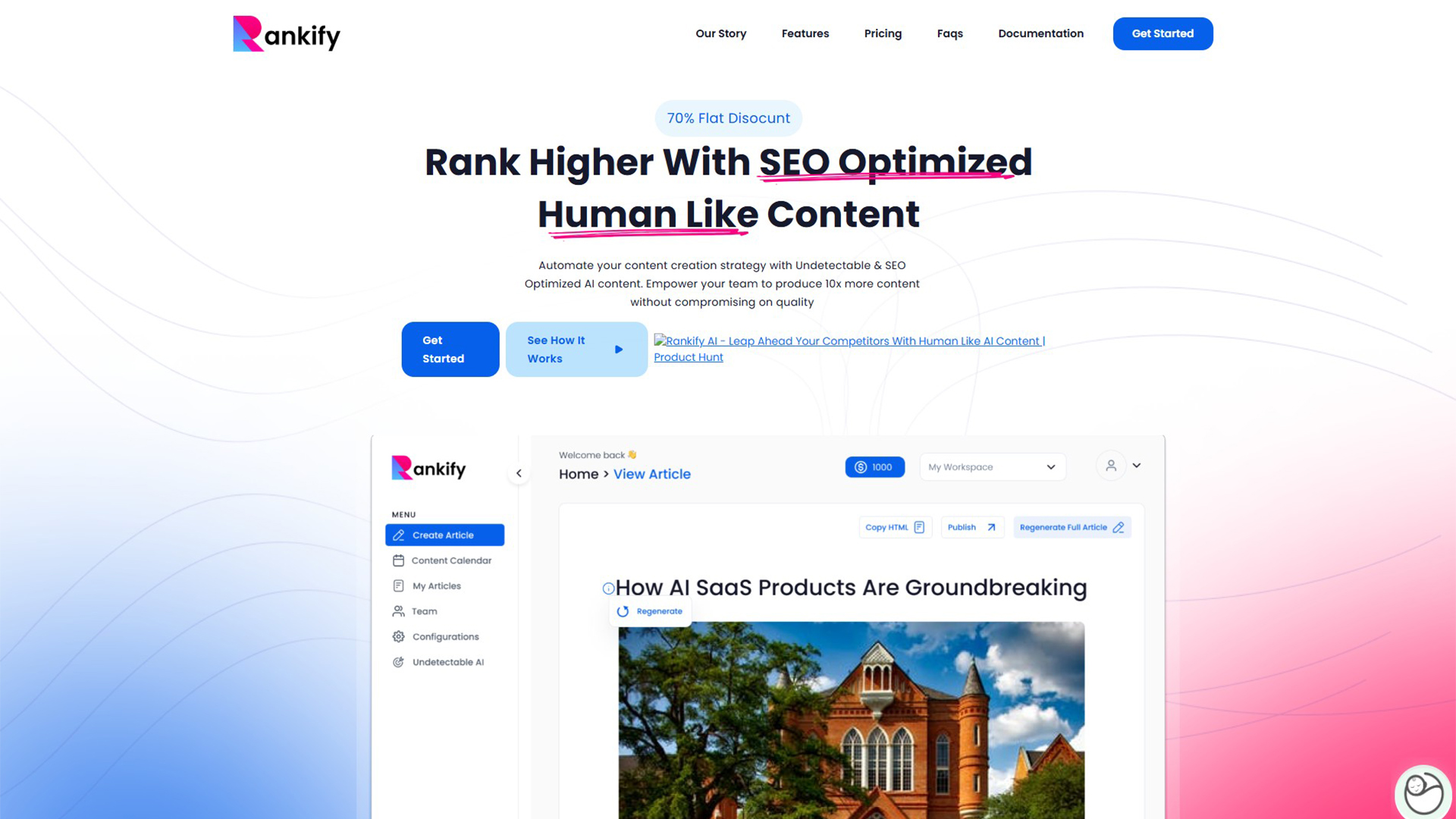Open the Our Story page
Image resolution: width=1456 pixels, height=819 pixels.
point(720,33)
